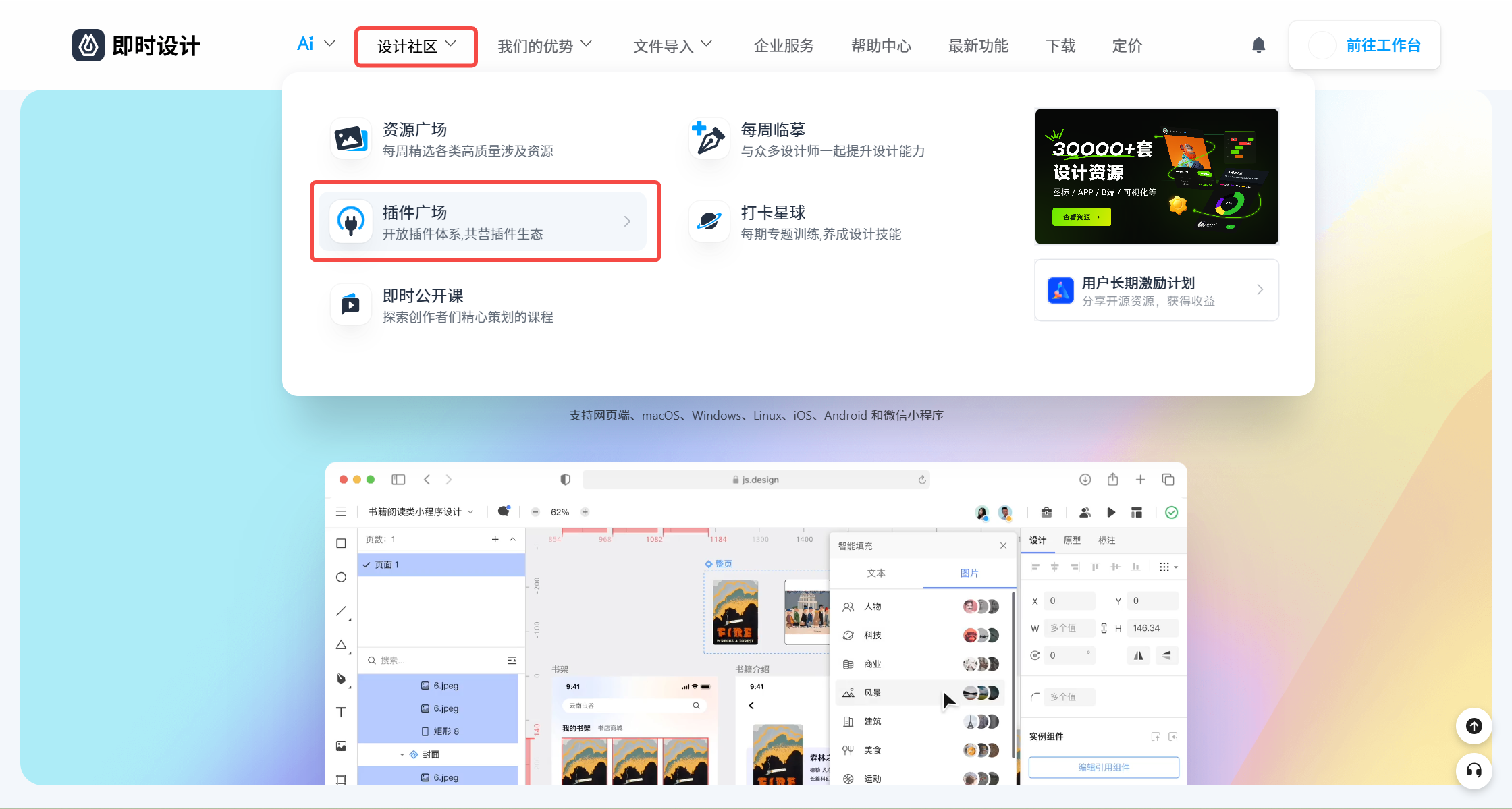Open 最新功能 page
The image size is (1512, 809).
click(x=978, y=46)
